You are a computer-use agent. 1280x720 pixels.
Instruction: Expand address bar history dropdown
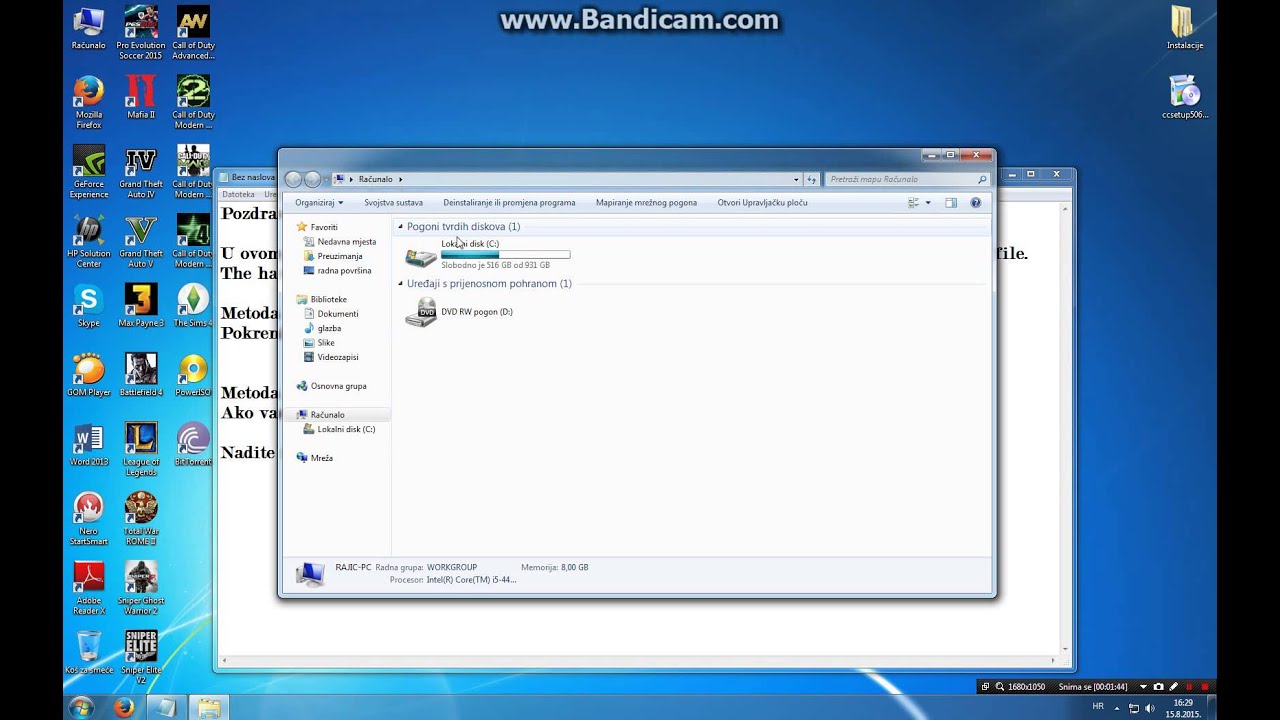point(796,179)
